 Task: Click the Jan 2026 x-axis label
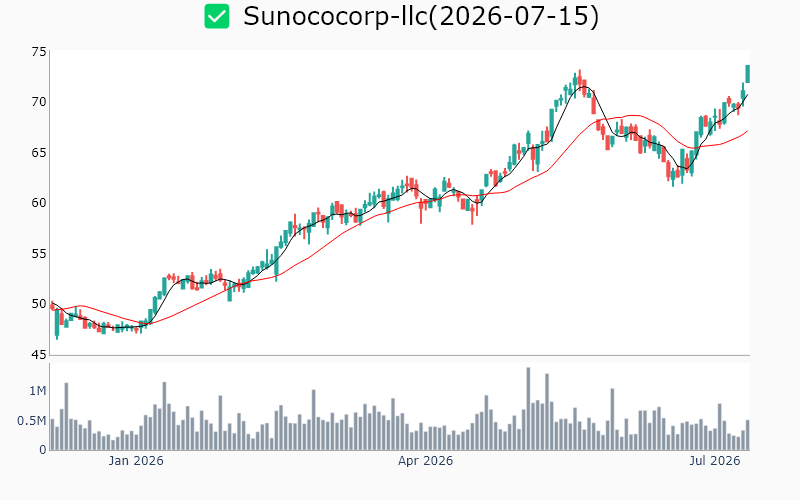tap(136, 461)
